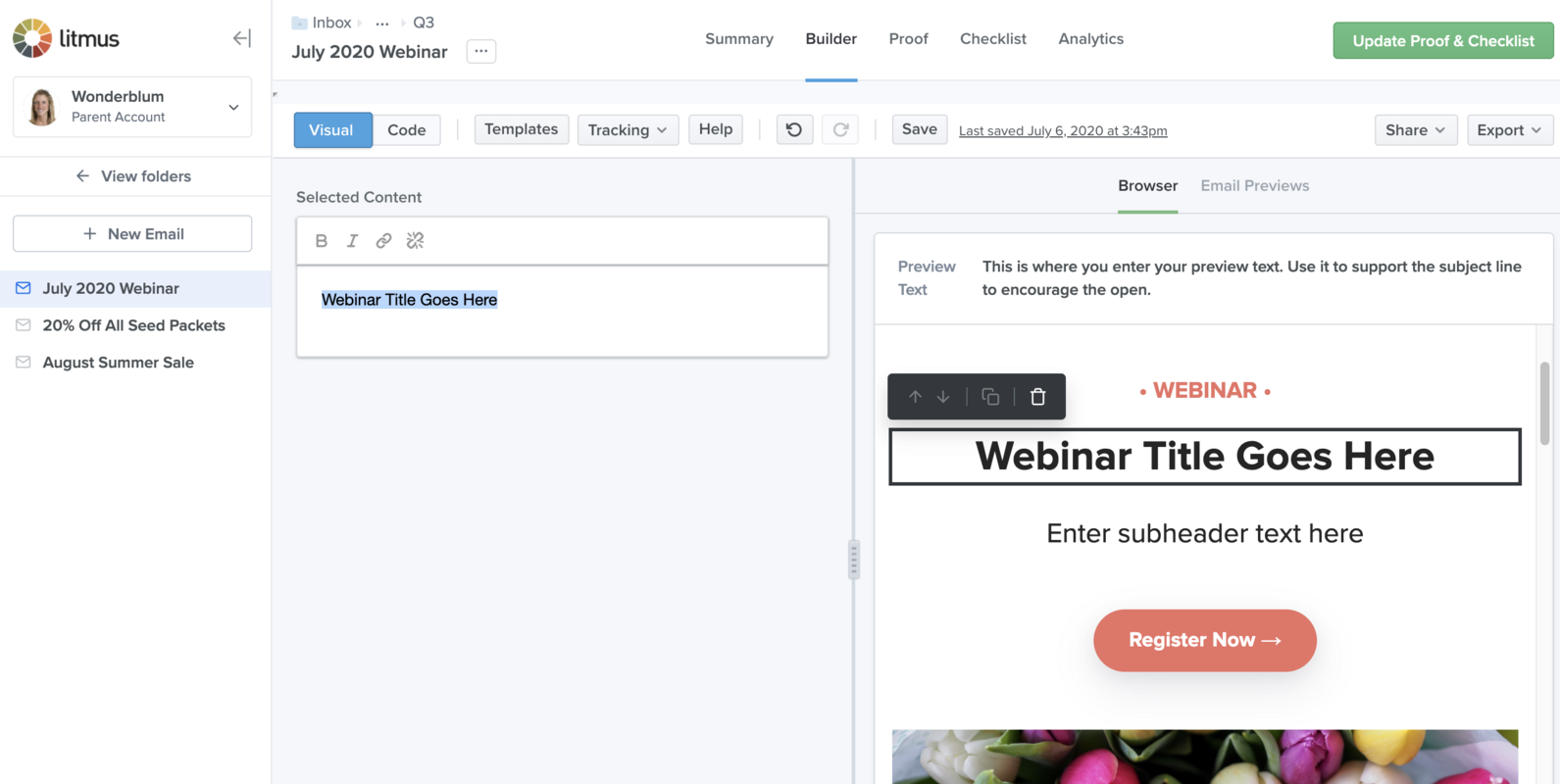
Task: Select the WEBINAR label in preview
Action: click(1205, 391)
